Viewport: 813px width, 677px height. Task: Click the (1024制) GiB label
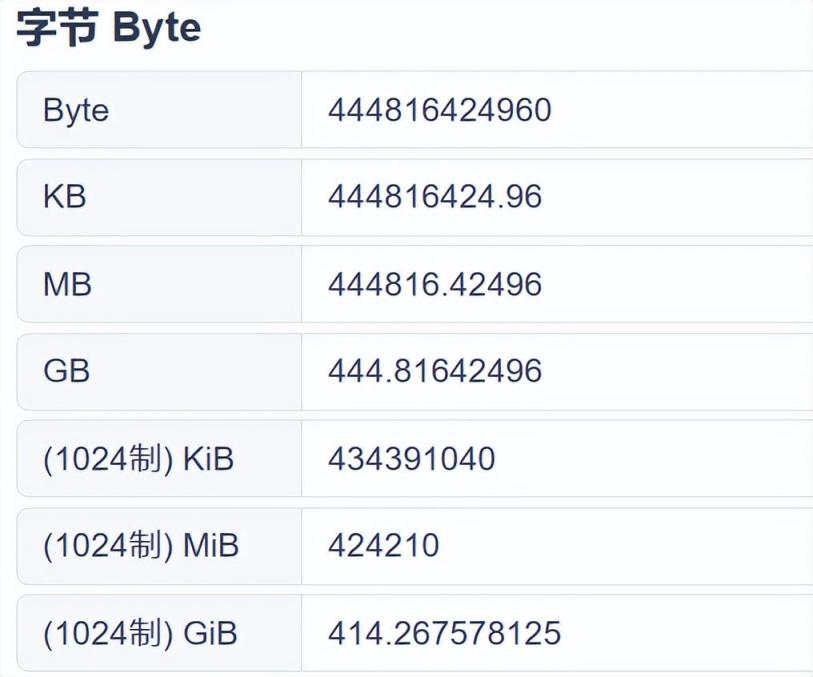click(x=140, y=633)
